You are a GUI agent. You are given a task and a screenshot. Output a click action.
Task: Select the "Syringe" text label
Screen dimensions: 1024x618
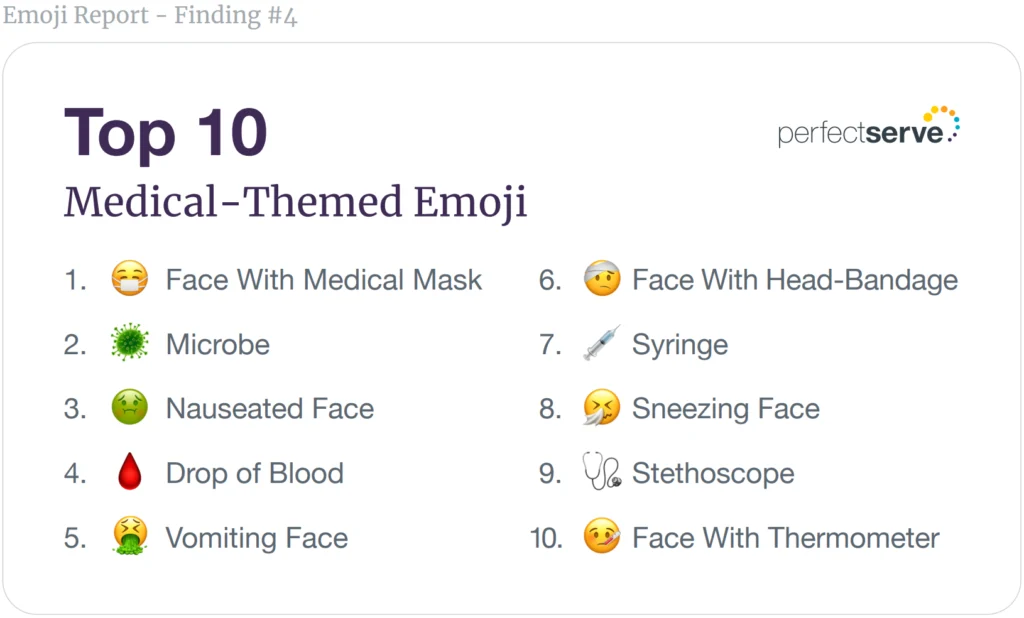coord(680,345)
